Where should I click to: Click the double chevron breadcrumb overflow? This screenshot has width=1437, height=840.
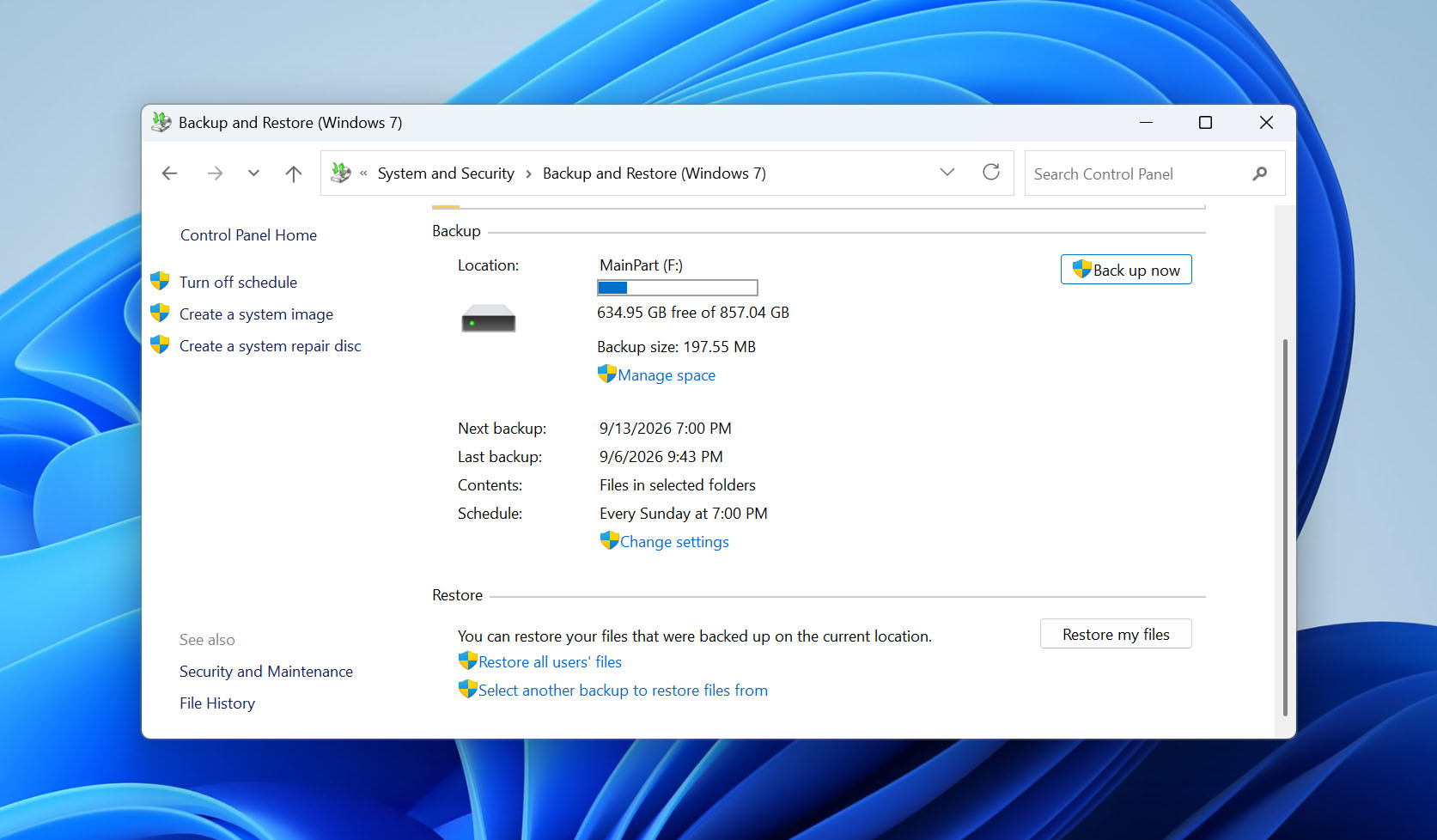click(x=363, y=173)
